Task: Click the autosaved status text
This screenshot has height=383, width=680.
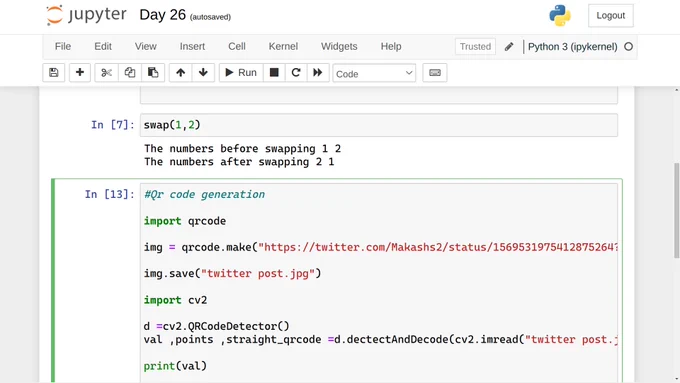Action: click(210, 17)
